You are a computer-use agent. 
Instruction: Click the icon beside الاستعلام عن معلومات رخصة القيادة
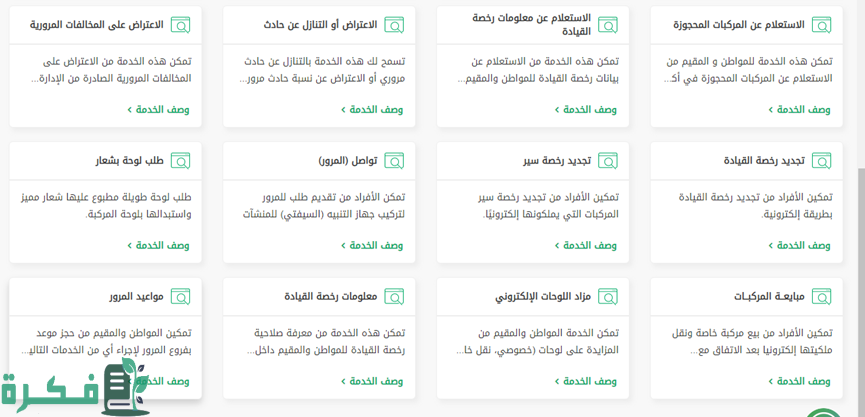pyautogui.click(x=608, y=25)
